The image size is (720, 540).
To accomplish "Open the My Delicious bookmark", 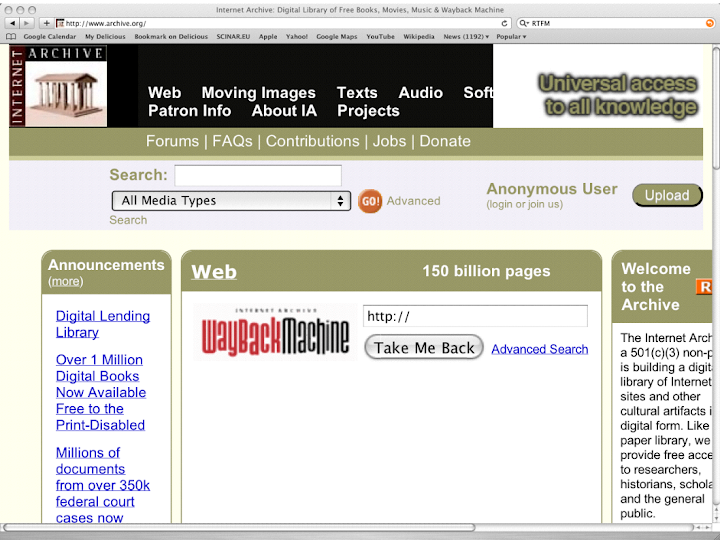I will [105, 36].
